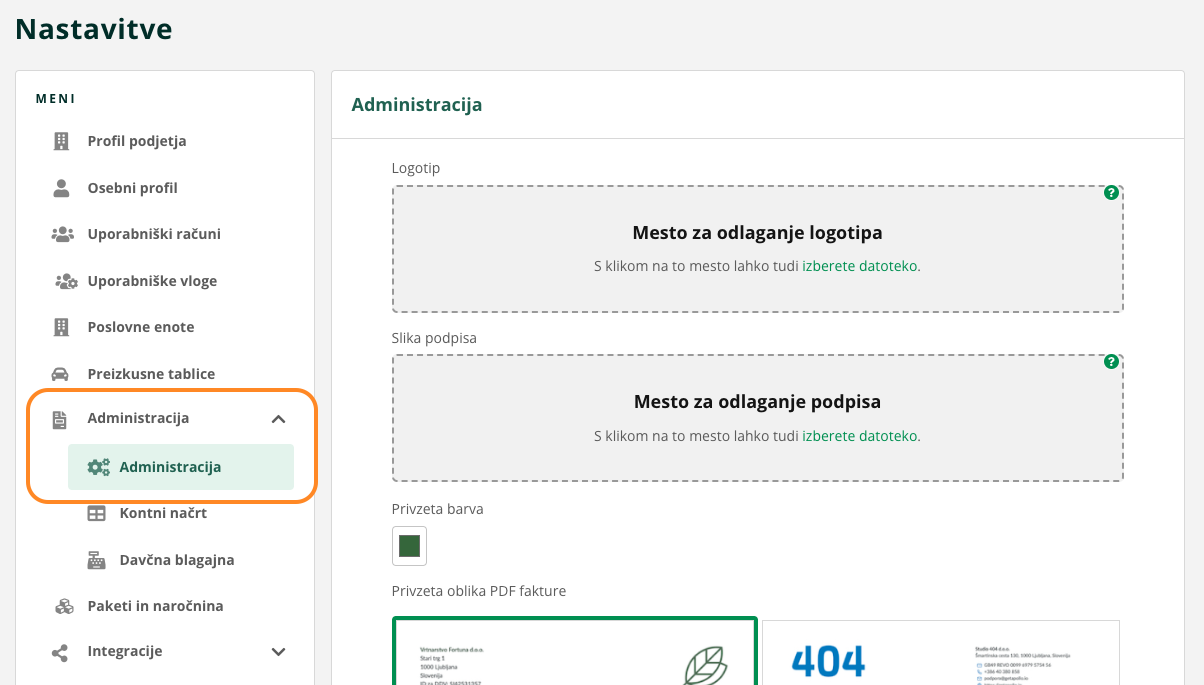
Task: Click the Administracija panel heading
Action: [417, 105]
